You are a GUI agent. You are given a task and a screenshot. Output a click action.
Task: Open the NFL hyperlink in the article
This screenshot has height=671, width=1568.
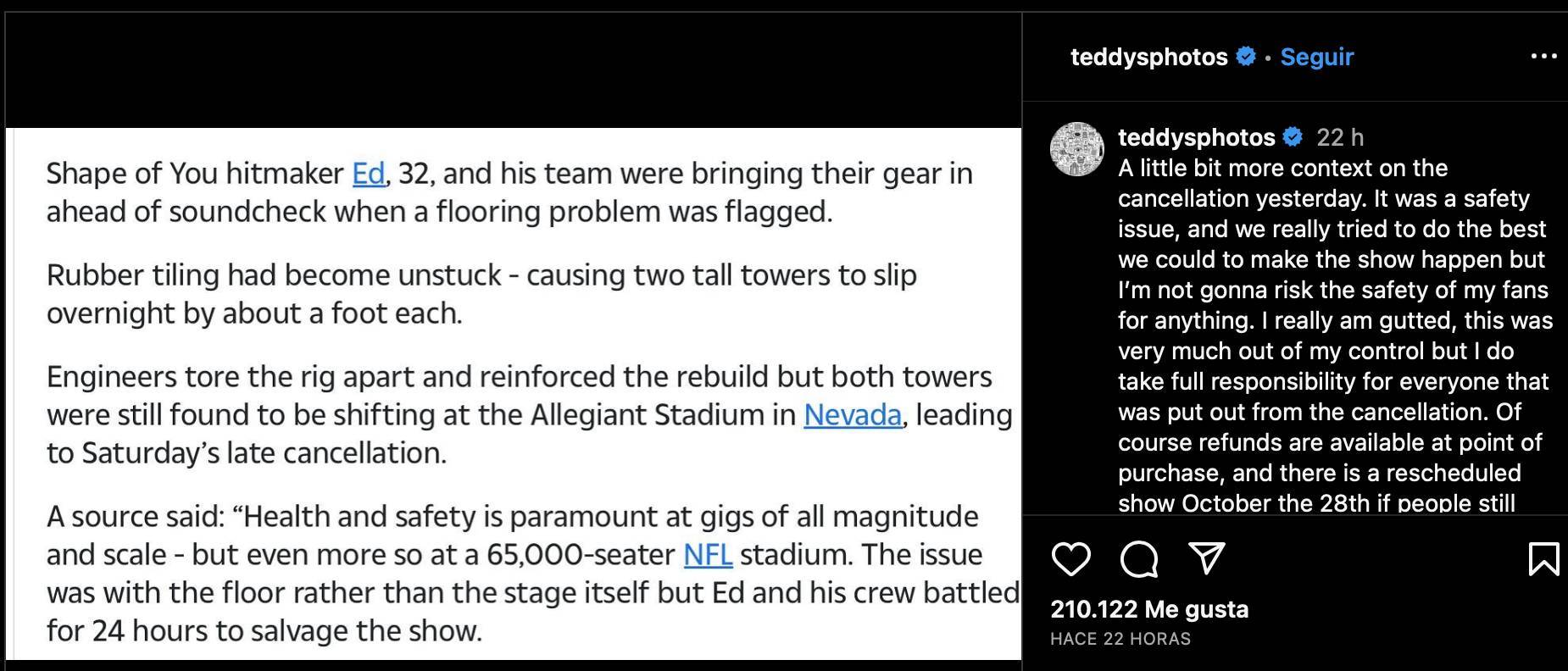point(708,555)
